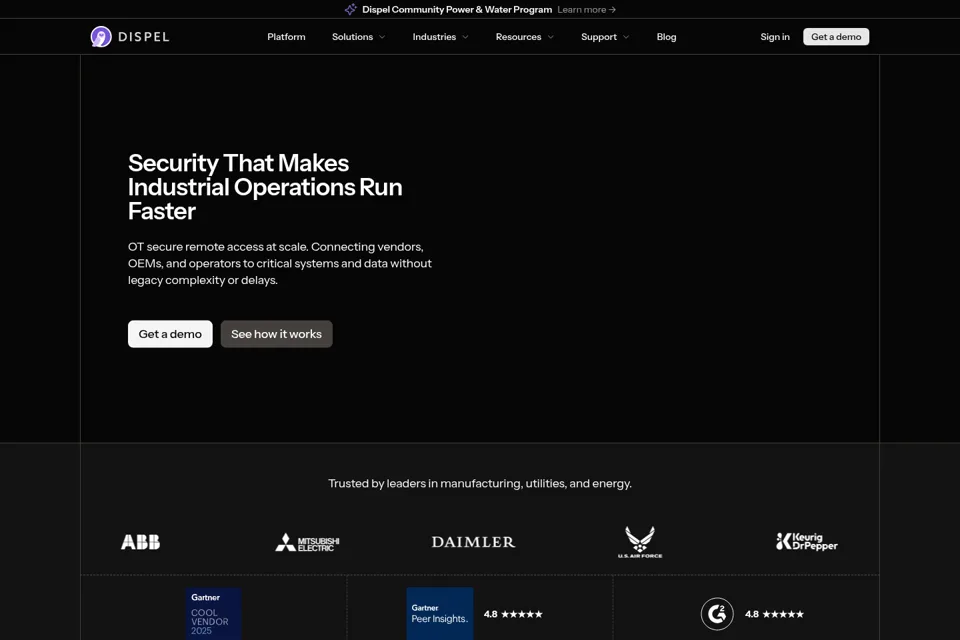Click the arrow icon after Learn more

coord(612,10)
